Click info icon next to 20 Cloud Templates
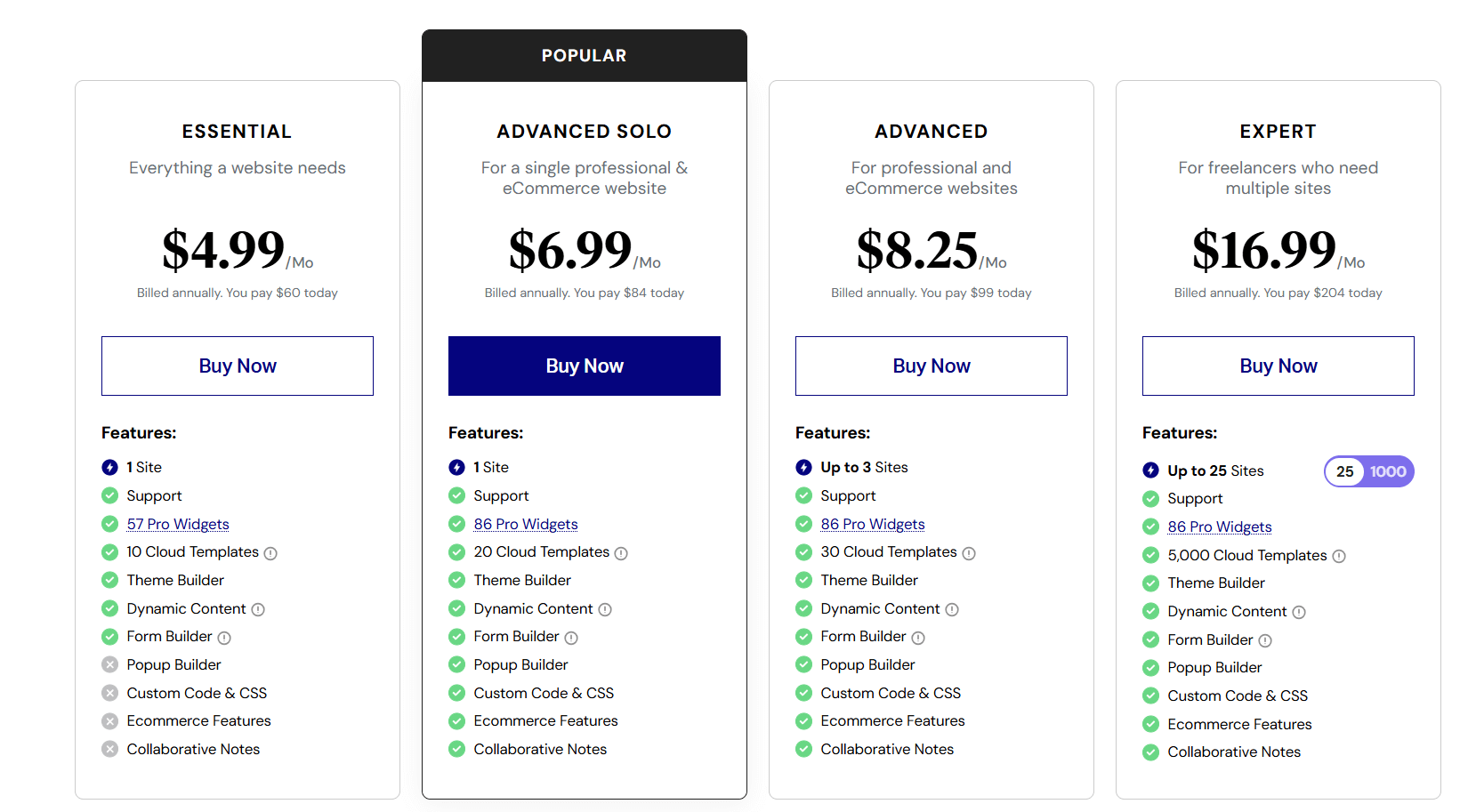This screenshot has height=812, width=1468. click(x=621, y=553)
